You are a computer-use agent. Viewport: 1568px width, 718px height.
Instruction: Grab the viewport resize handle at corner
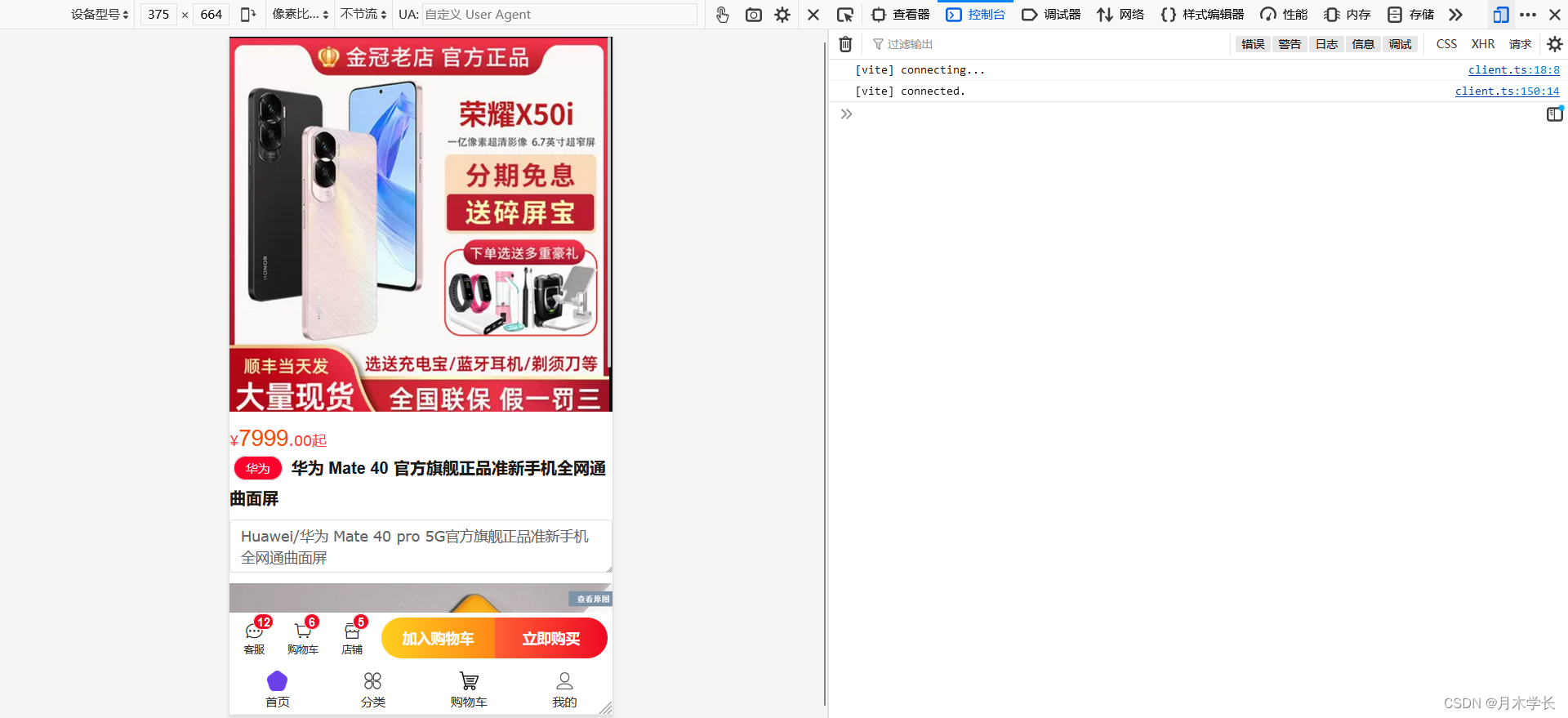tap(605, 707)
